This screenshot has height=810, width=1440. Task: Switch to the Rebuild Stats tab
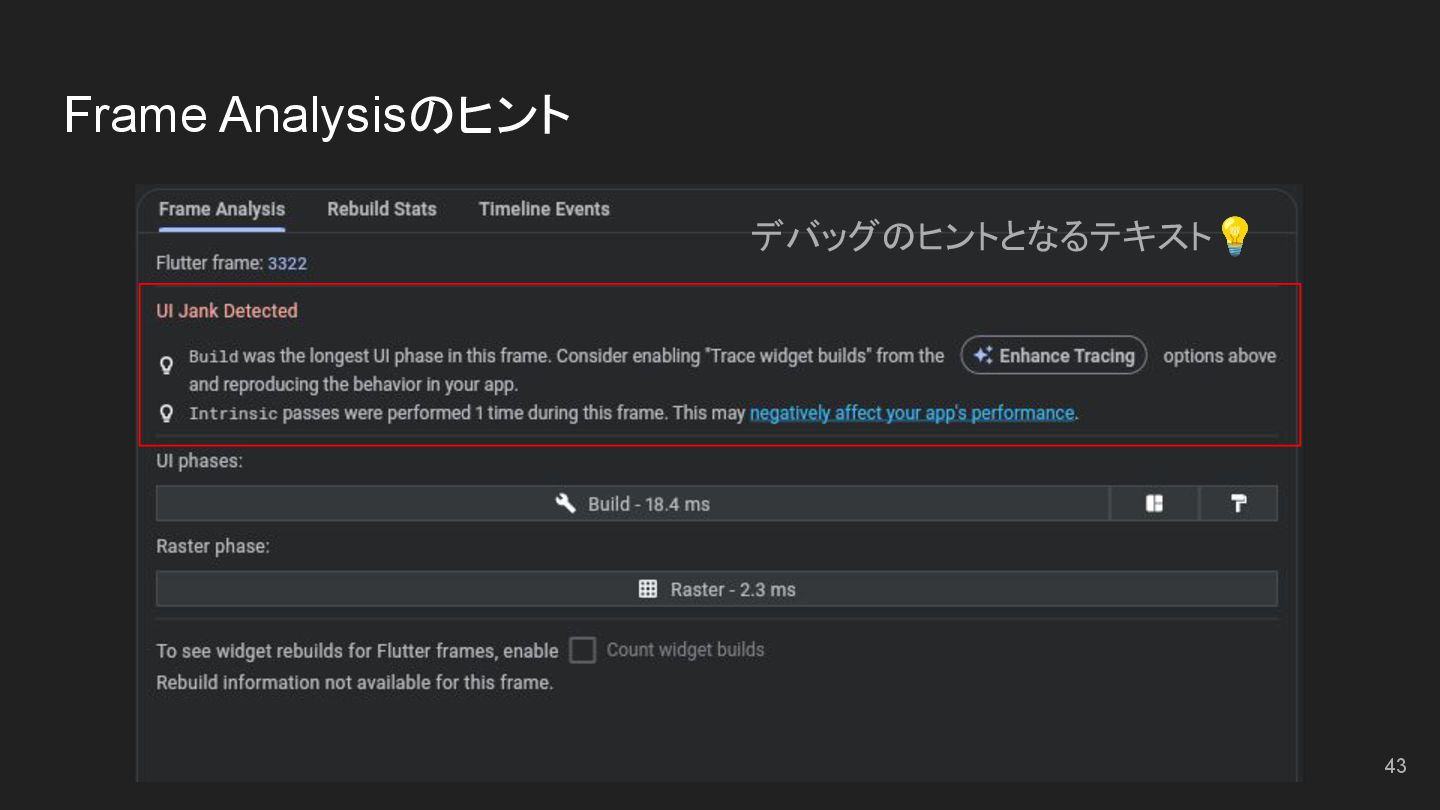[x=381, y=209]
